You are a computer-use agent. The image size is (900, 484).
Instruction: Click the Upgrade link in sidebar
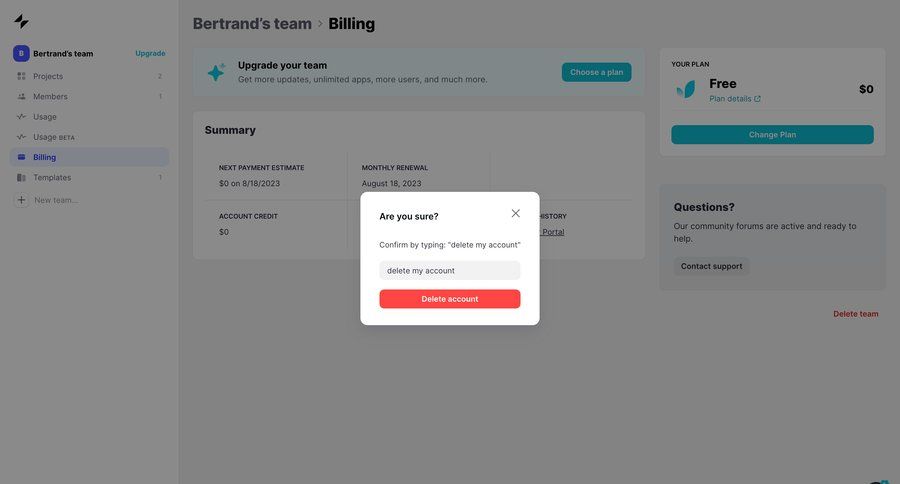[x=150, y=53]
